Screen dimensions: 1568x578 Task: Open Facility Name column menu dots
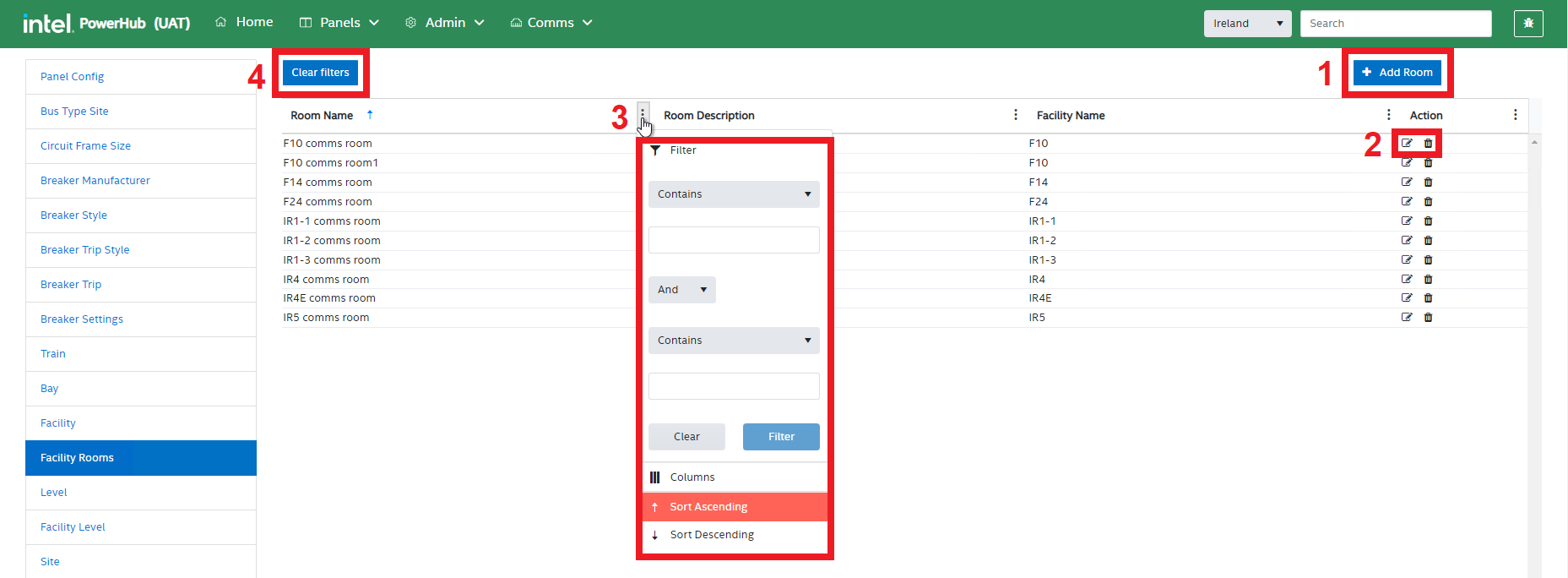pyautogui.click(x=1388, y=115)
